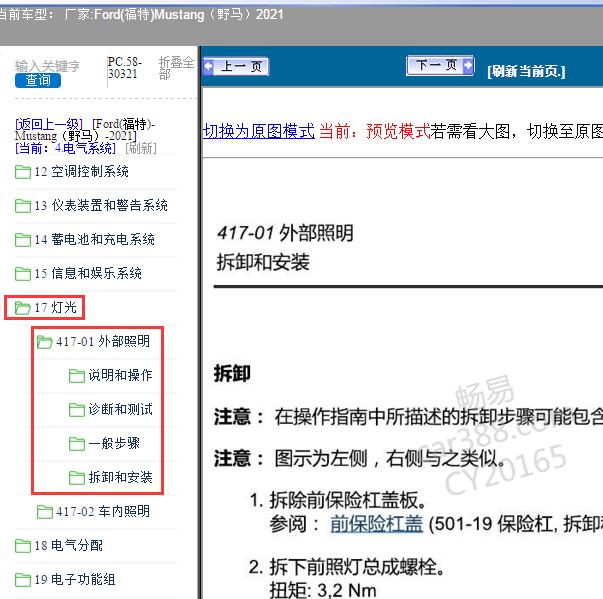
Task: Click folder icon beside 19 电子功能组
Action: click(x=22, y=580)
